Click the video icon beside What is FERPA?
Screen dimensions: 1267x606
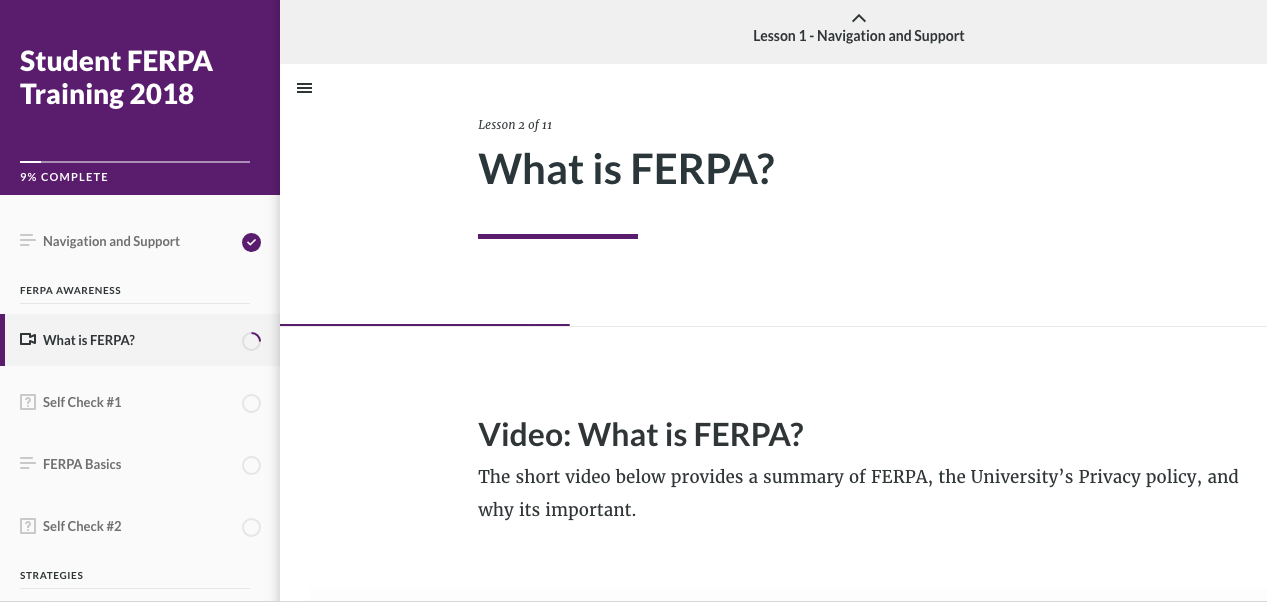pyautogui.click(x=28, y=340)
